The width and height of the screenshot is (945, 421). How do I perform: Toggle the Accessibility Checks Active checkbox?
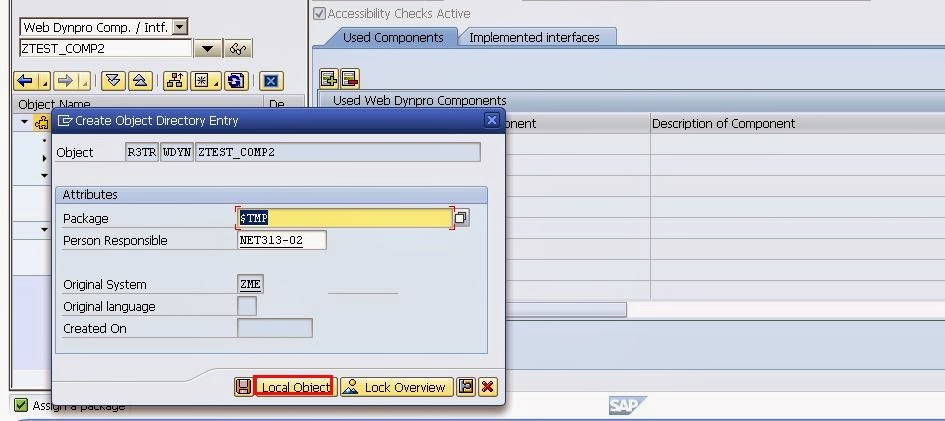(x=319, y=13)
